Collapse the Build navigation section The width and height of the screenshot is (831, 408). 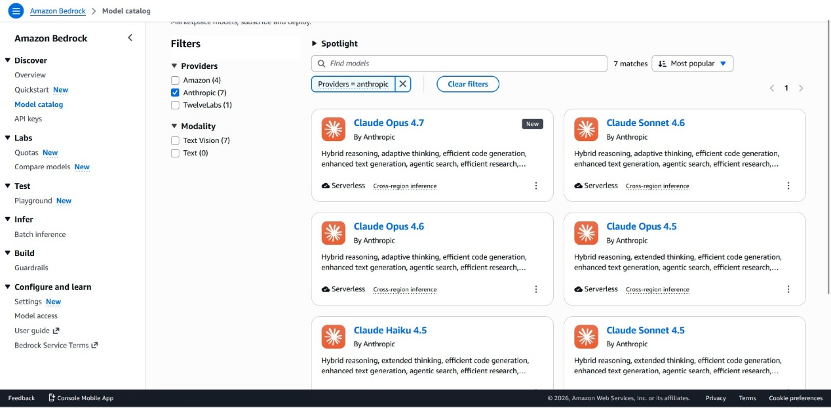click(7, 253)
